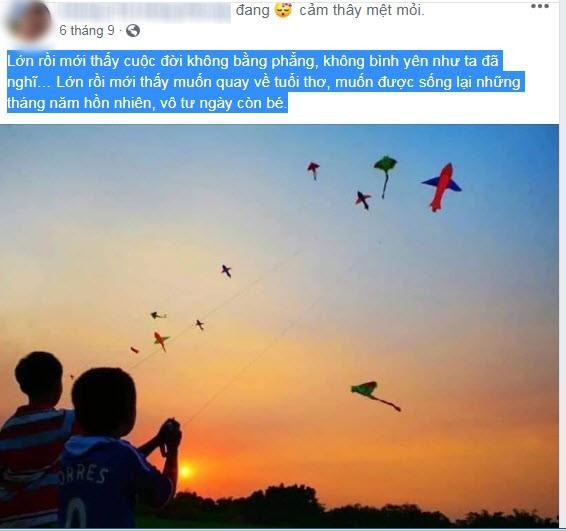This screenshot has height=531, width=566.
Task: Click the "cảm thấy mệt mỏi" feeling text
Action: 362,10
